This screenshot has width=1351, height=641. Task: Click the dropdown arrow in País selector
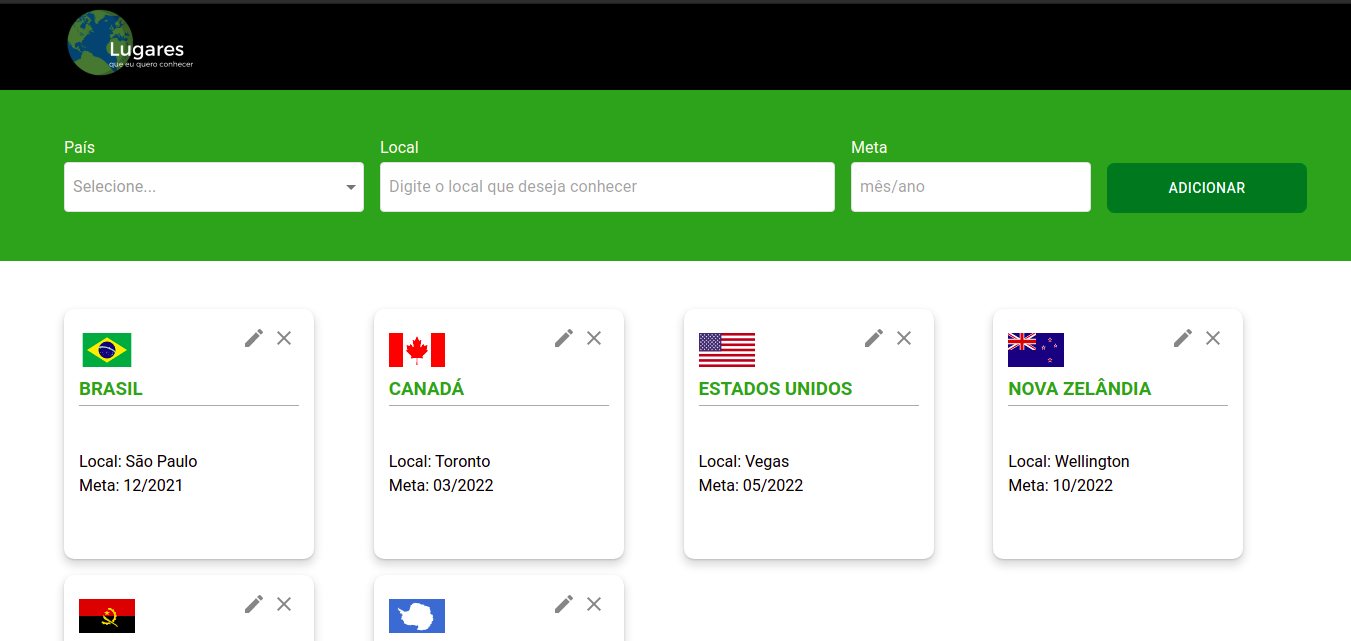pyautogui.click(x=351, y=187)
